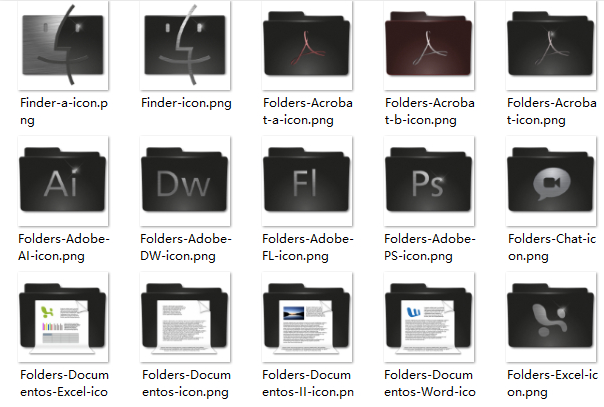Click the Folders-Adobe-PS-icon.png name

pyautogui.click(x=430, y=247)
